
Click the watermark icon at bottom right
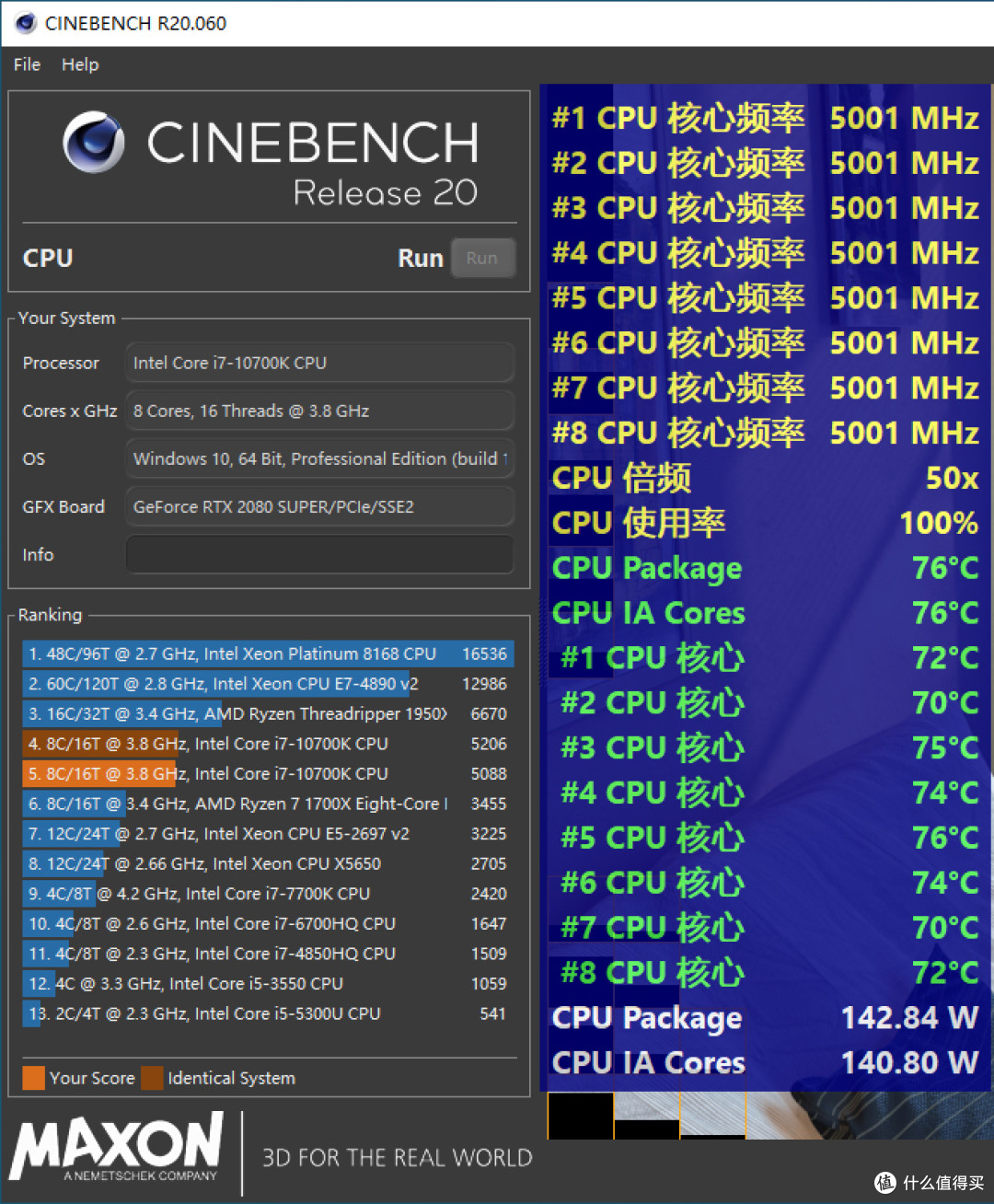(885, 1183)
